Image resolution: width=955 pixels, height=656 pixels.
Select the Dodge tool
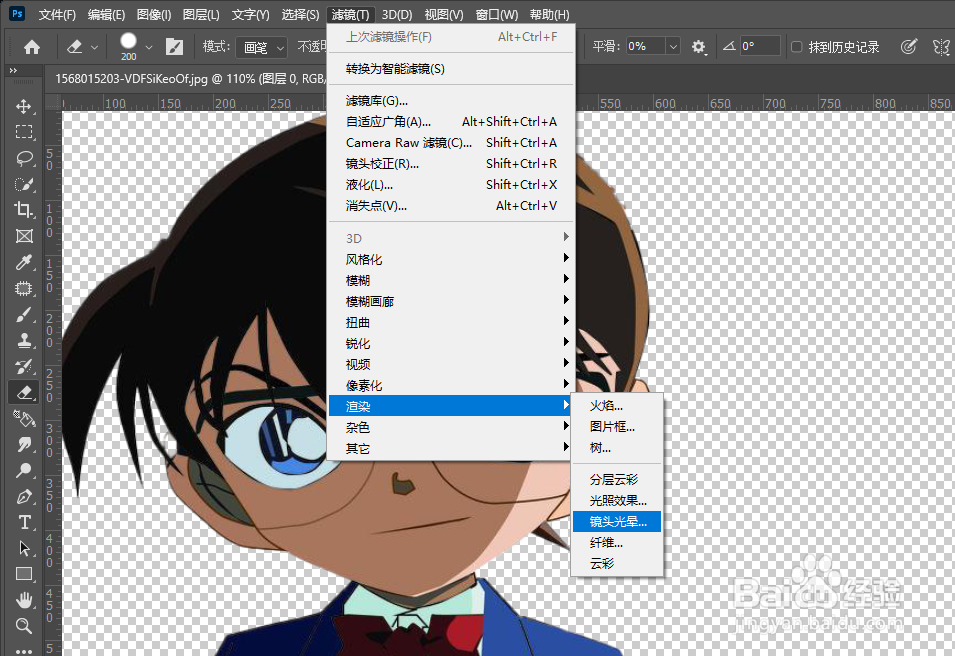point(24,470)
